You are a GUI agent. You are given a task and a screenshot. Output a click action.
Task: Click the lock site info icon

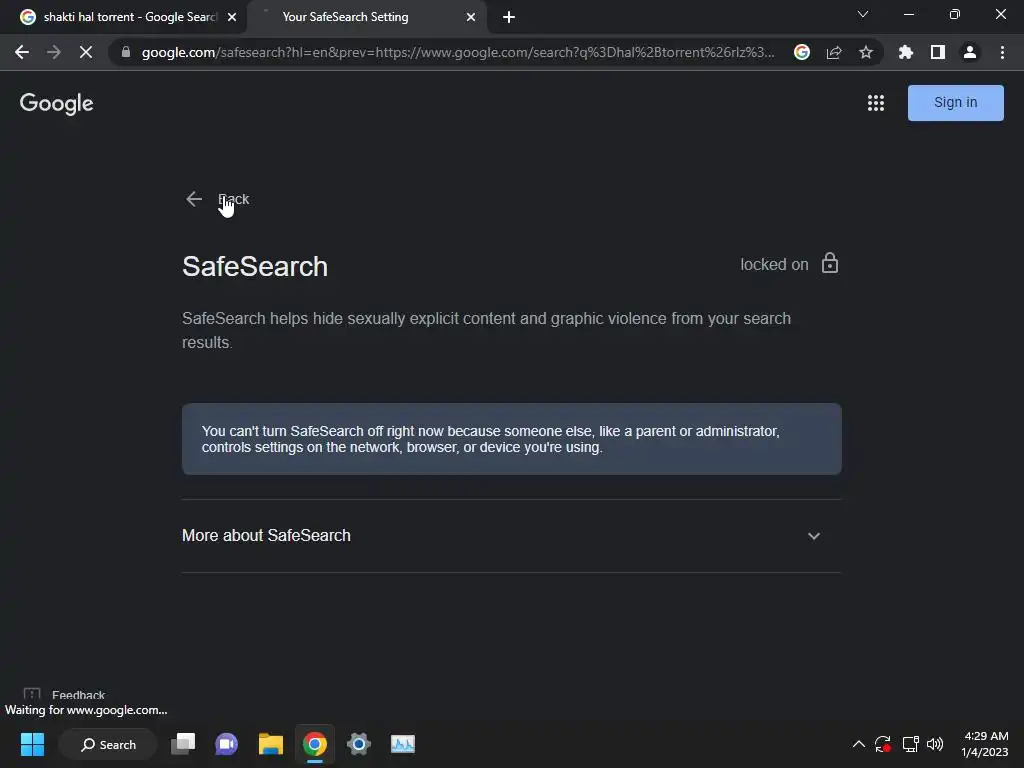pyautogui.click(x=126, y=52)
